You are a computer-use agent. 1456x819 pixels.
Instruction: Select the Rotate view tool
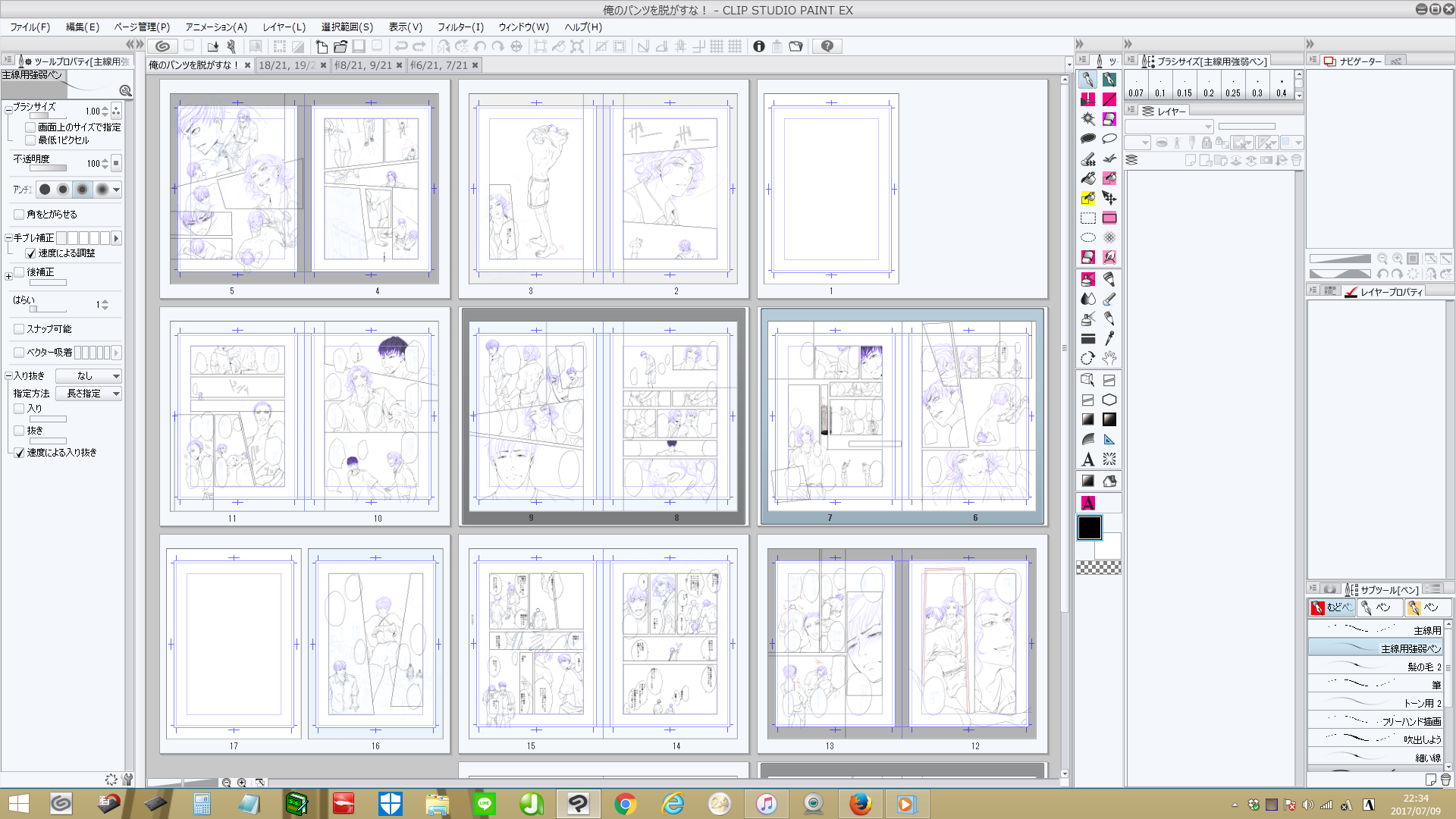pos(1087,358)
